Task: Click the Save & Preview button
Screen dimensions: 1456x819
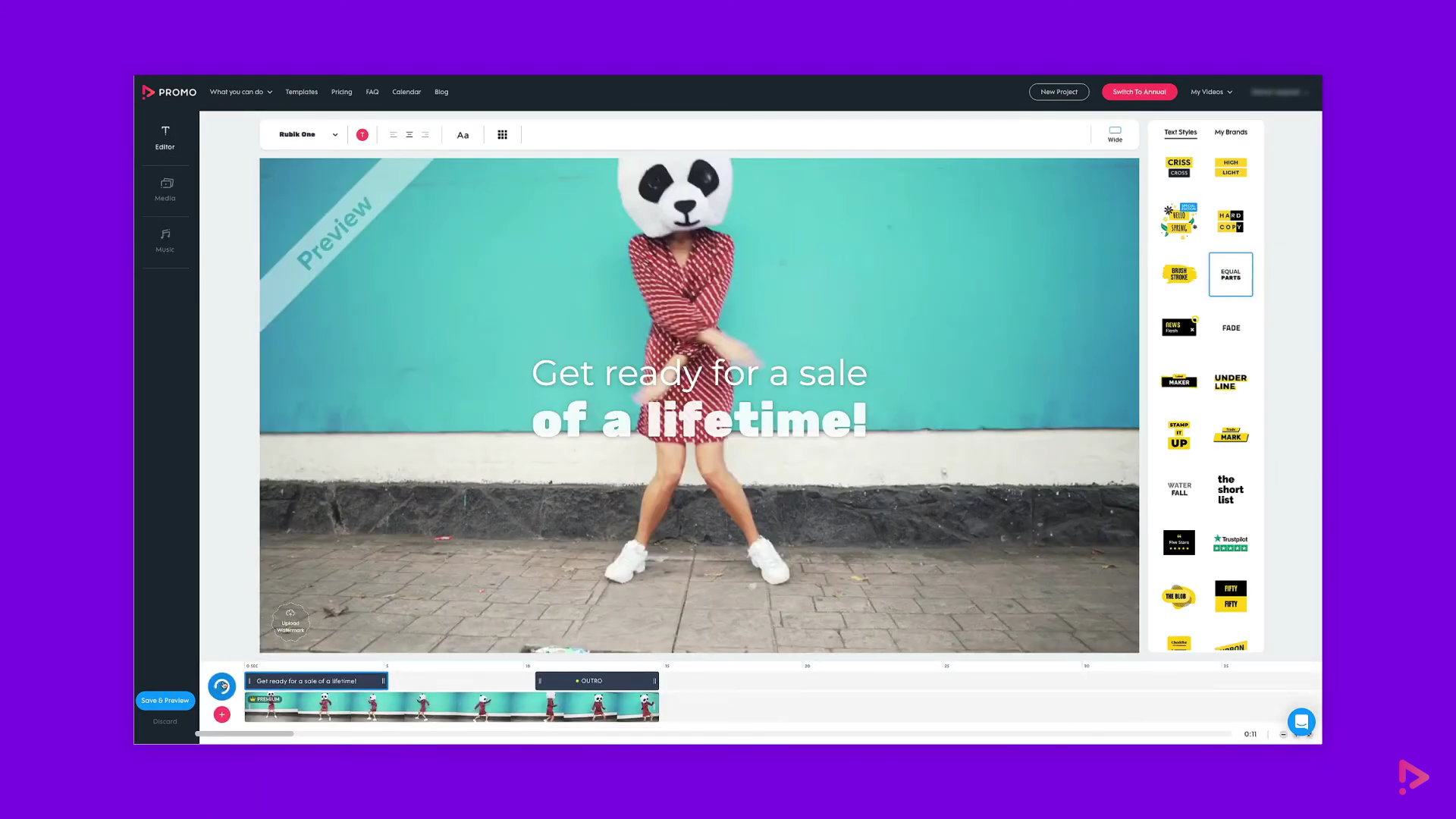Action: 165,700
